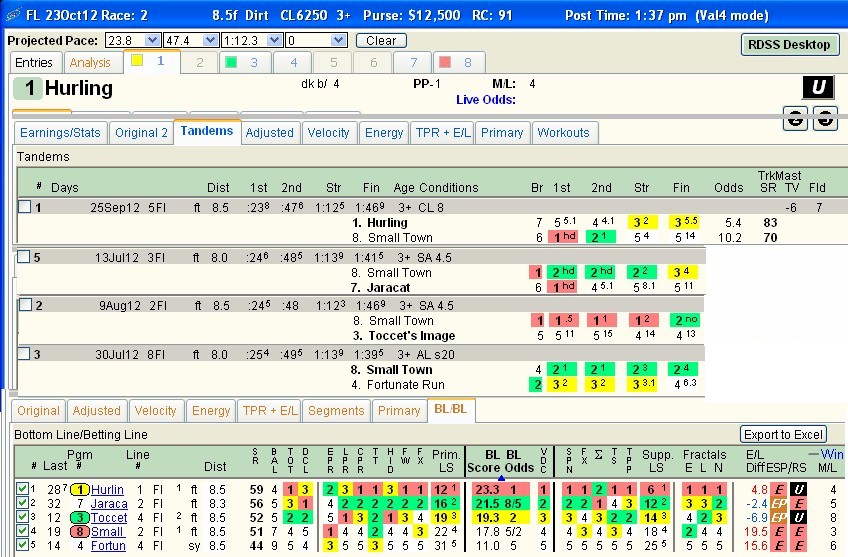This screenshot has height=557, width=848.
Task: Tick the checkbox for tandem race 1 (25Sep12)
Action: 24,207
